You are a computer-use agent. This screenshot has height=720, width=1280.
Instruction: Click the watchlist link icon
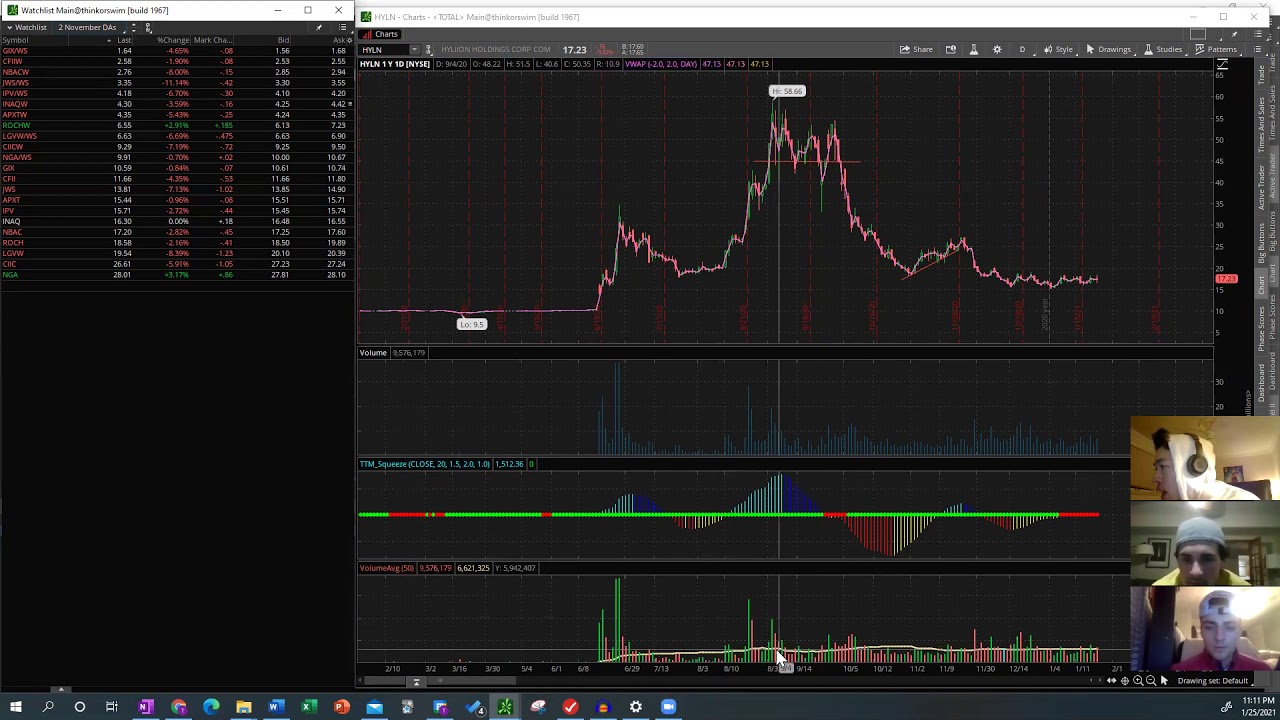point(148,27)
